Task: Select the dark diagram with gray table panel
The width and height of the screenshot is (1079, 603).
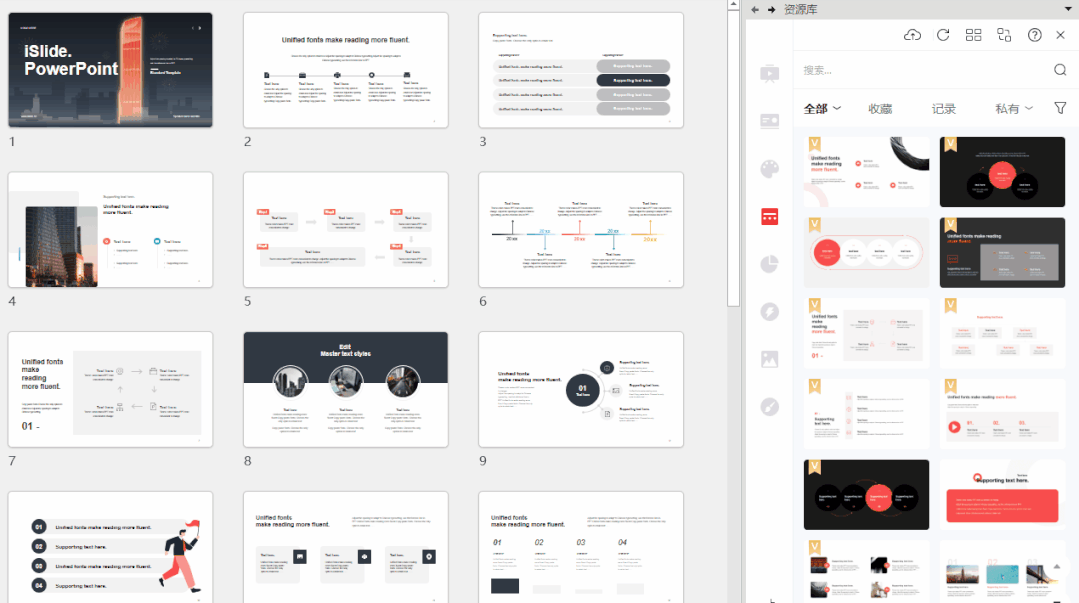Action: (1002, 253)
